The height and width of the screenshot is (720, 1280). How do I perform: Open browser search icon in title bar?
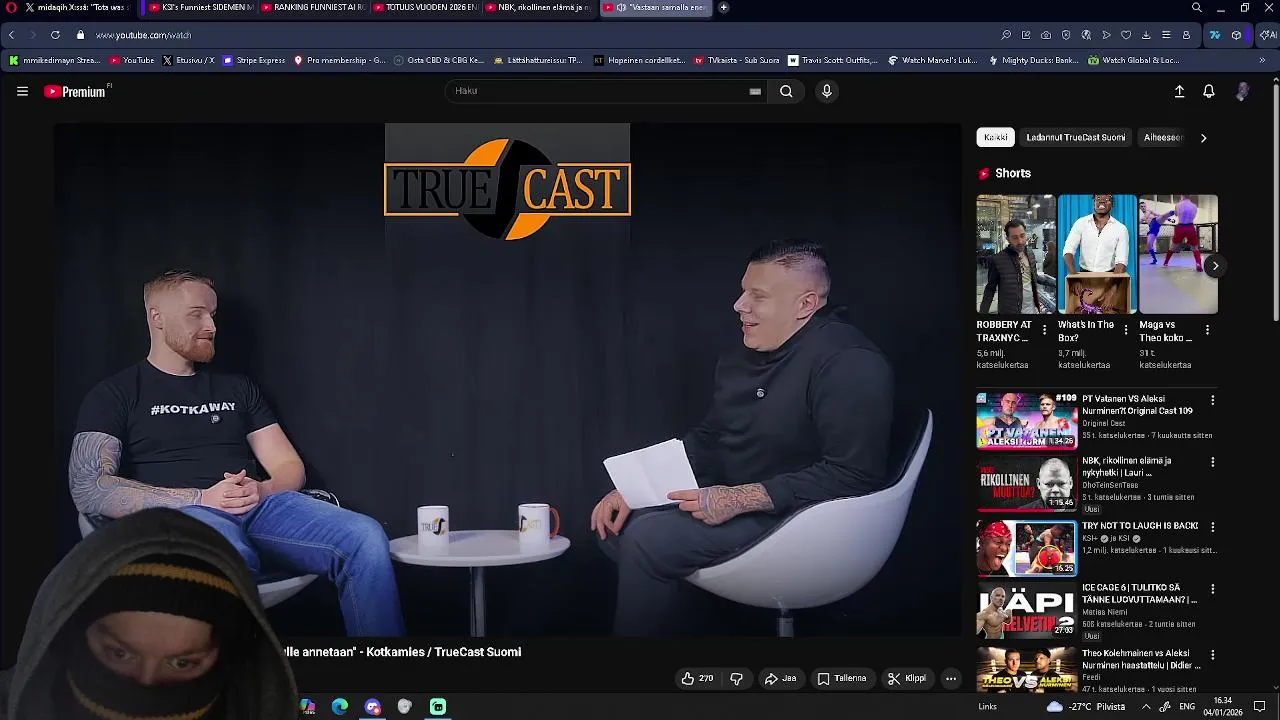click(1196, 7)
